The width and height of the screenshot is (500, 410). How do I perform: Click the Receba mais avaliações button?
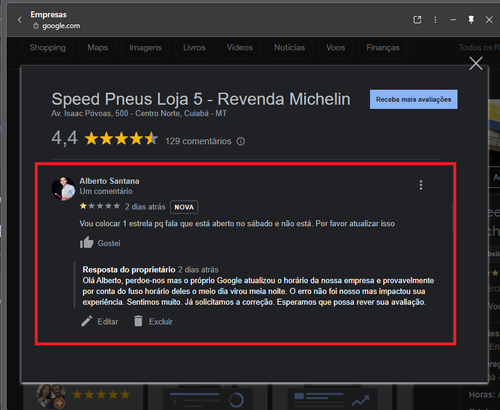pyautogui.click(x=414, y=99)
